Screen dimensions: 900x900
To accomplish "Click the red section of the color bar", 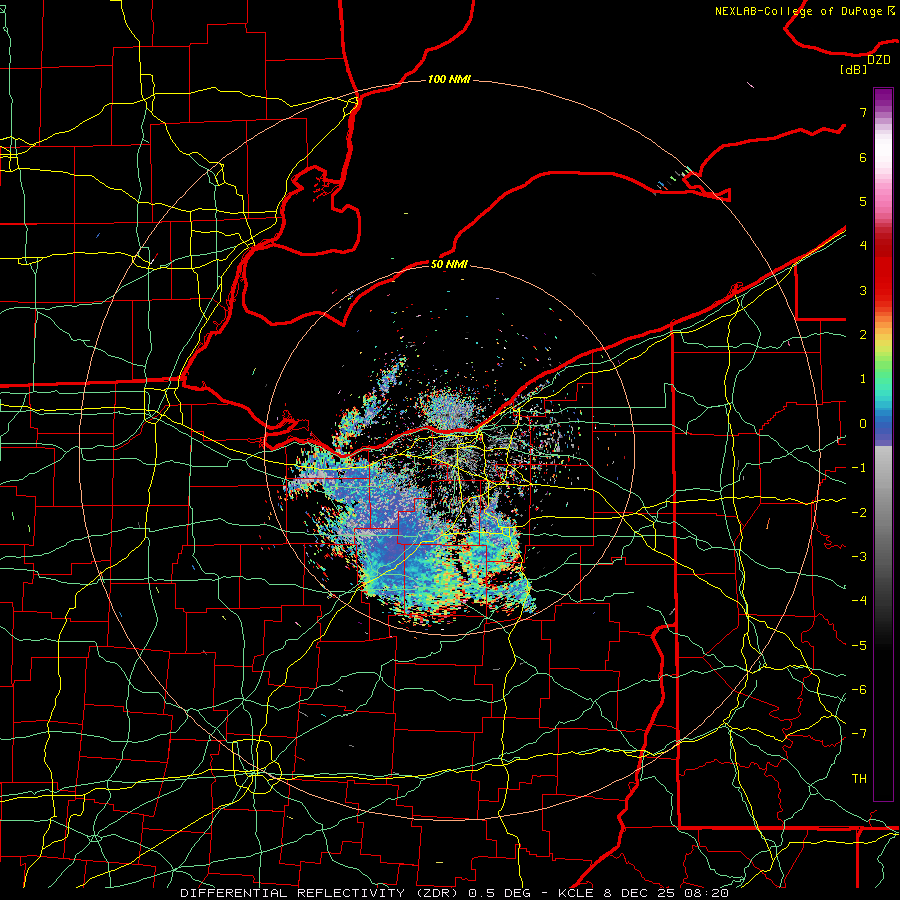I will (x=883, y=270).
